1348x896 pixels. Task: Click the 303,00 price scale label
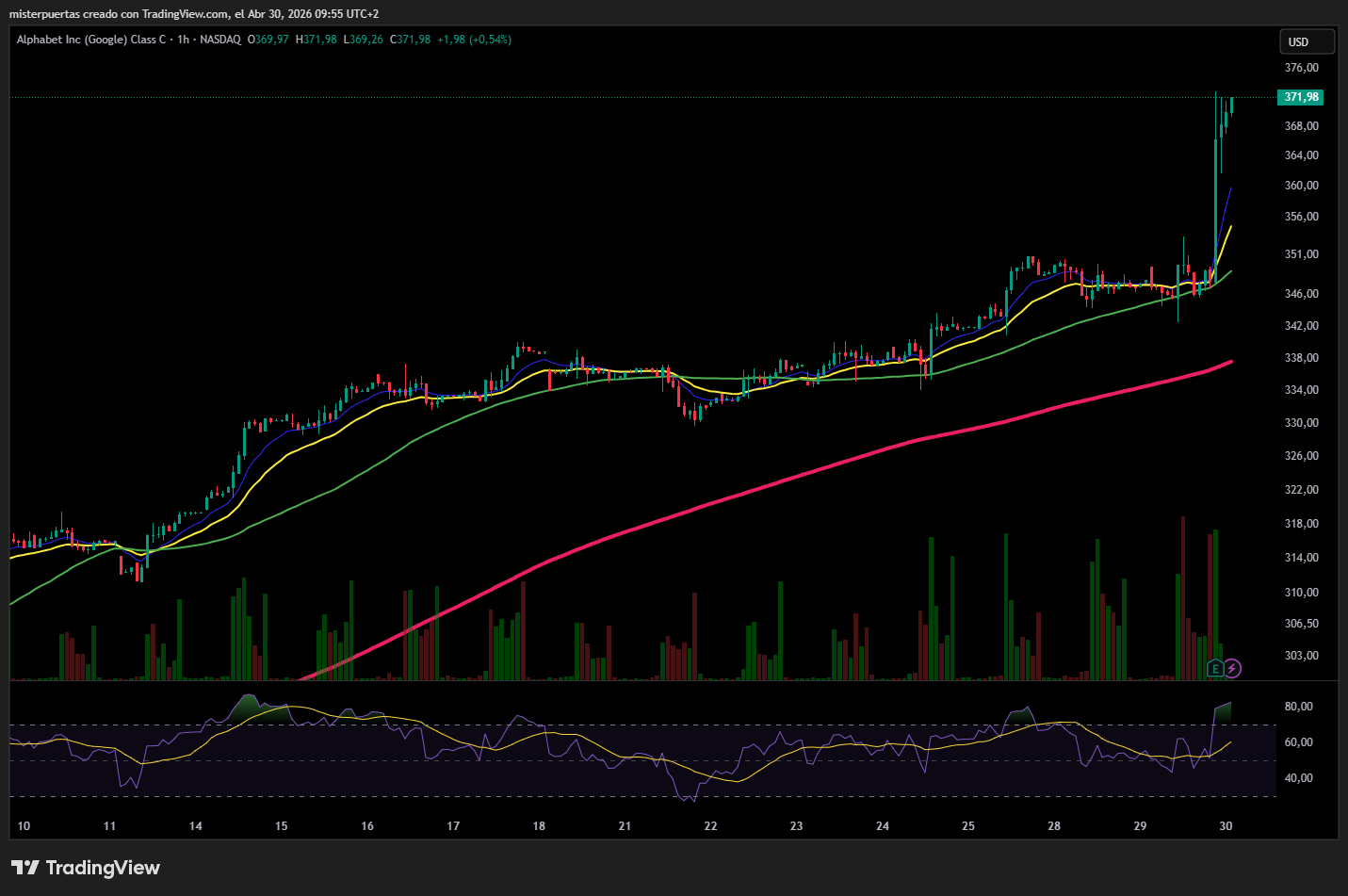point(1301,656)
